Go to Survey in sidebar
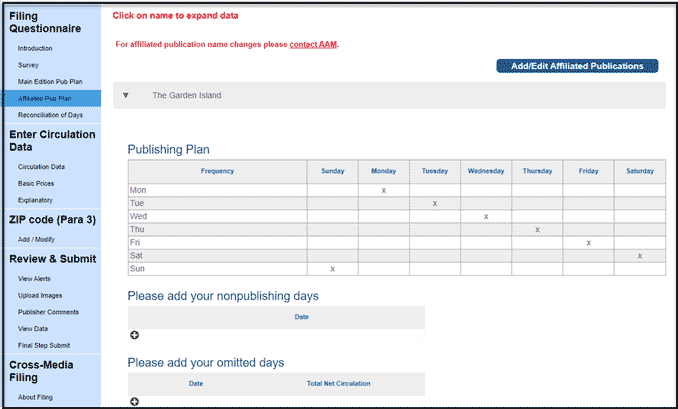Screen dimensions: 678x409 click(x=28, y=65)
